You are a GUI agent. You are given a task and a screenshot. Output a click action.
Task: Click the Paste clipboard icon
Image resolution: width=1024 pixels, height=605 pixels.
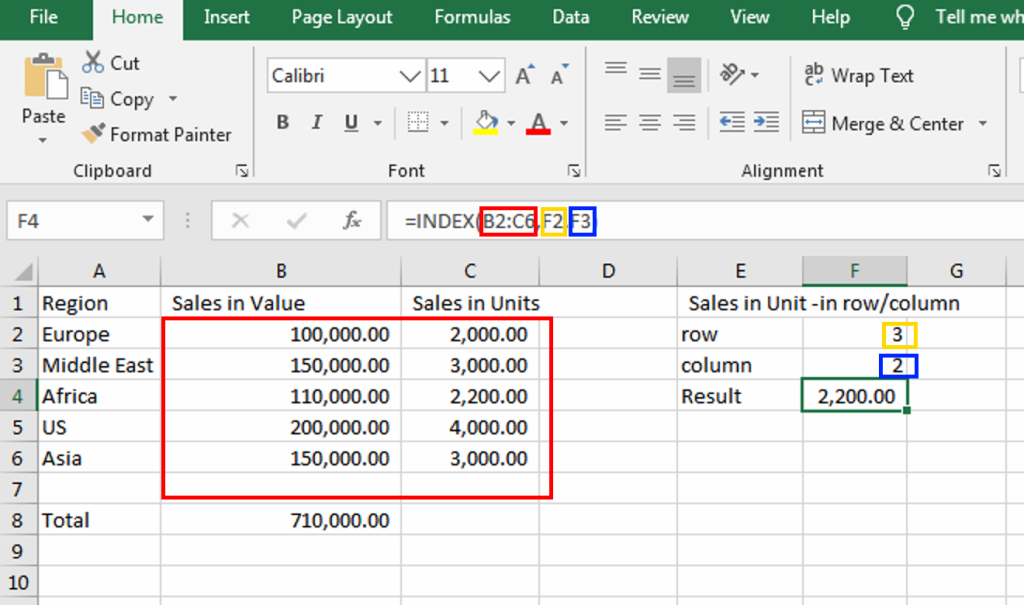point(43,77)
